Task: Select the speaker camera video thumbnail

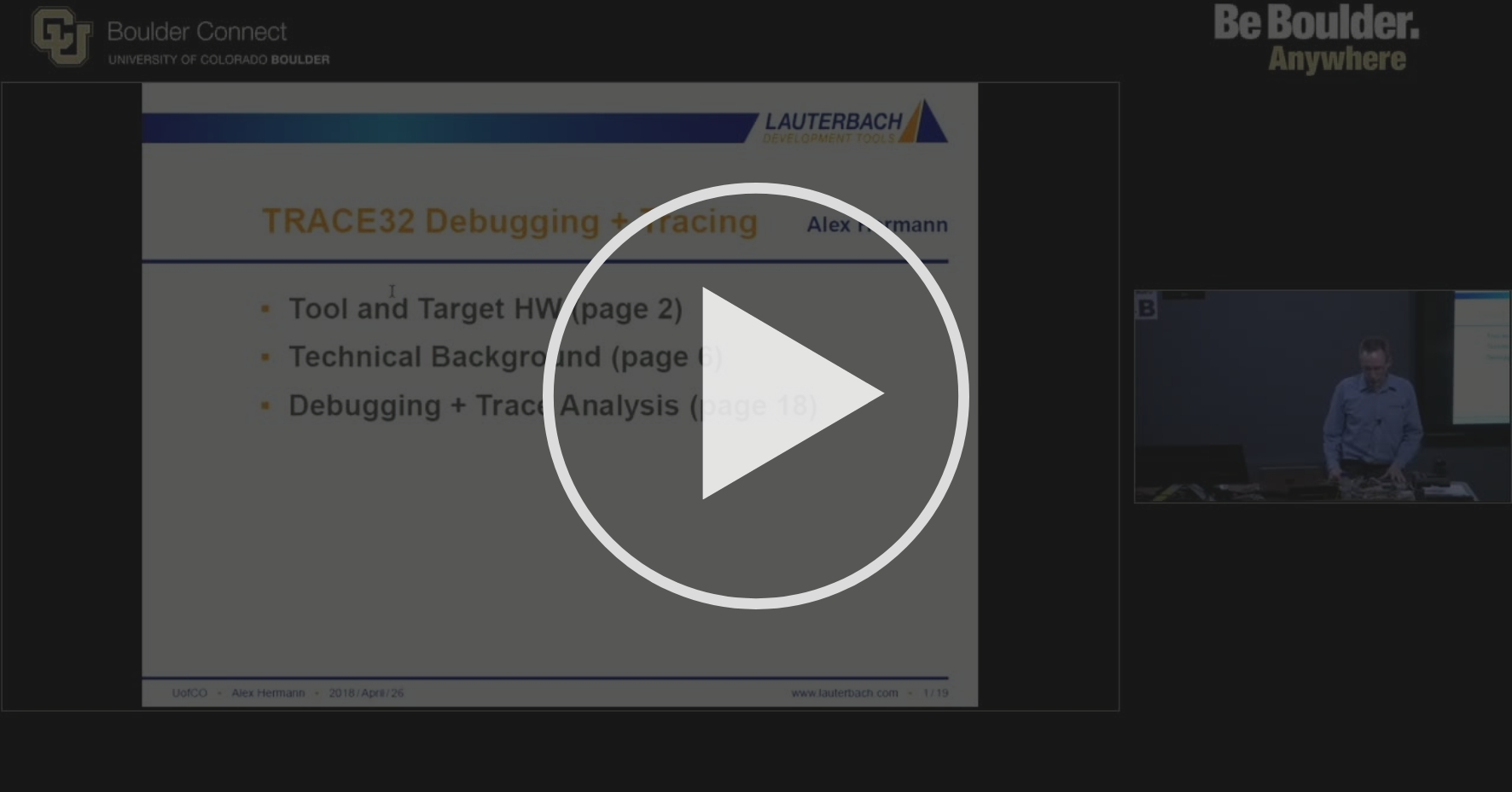Action: point(1322,397)
